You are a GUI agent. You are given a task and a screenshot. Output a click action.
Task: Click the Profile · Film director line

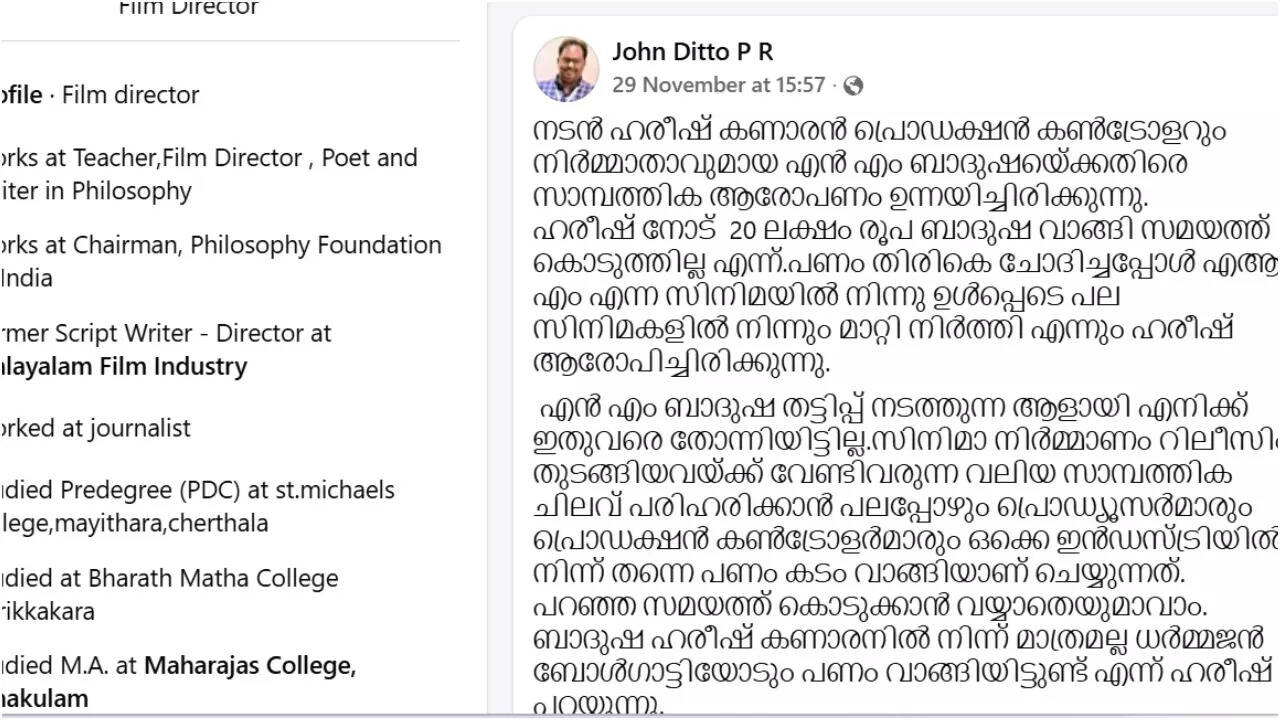click(x=100, y=95)
